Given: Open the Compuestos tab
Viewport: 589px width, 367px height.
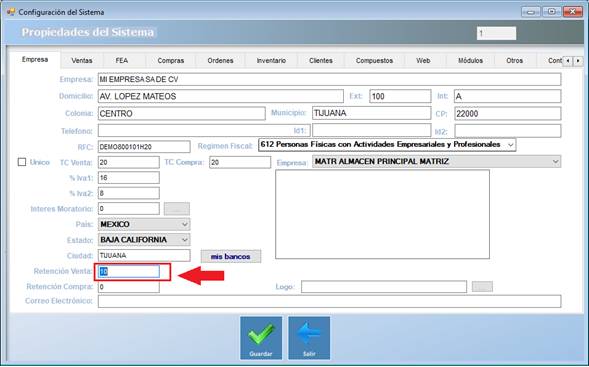Looking at the screenshot, I should pyautogui.click(x=374, y=60).
